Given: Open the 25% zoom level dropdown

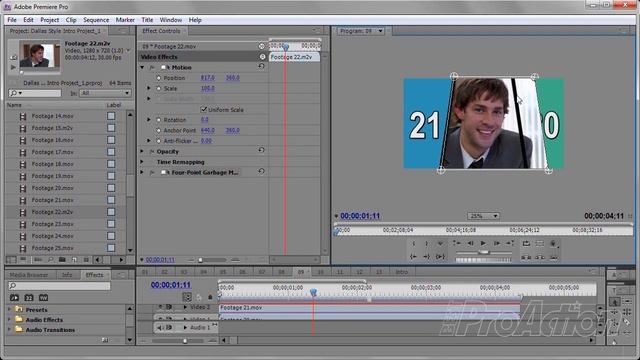Looking at the screenshot, I should click(483, 216).
